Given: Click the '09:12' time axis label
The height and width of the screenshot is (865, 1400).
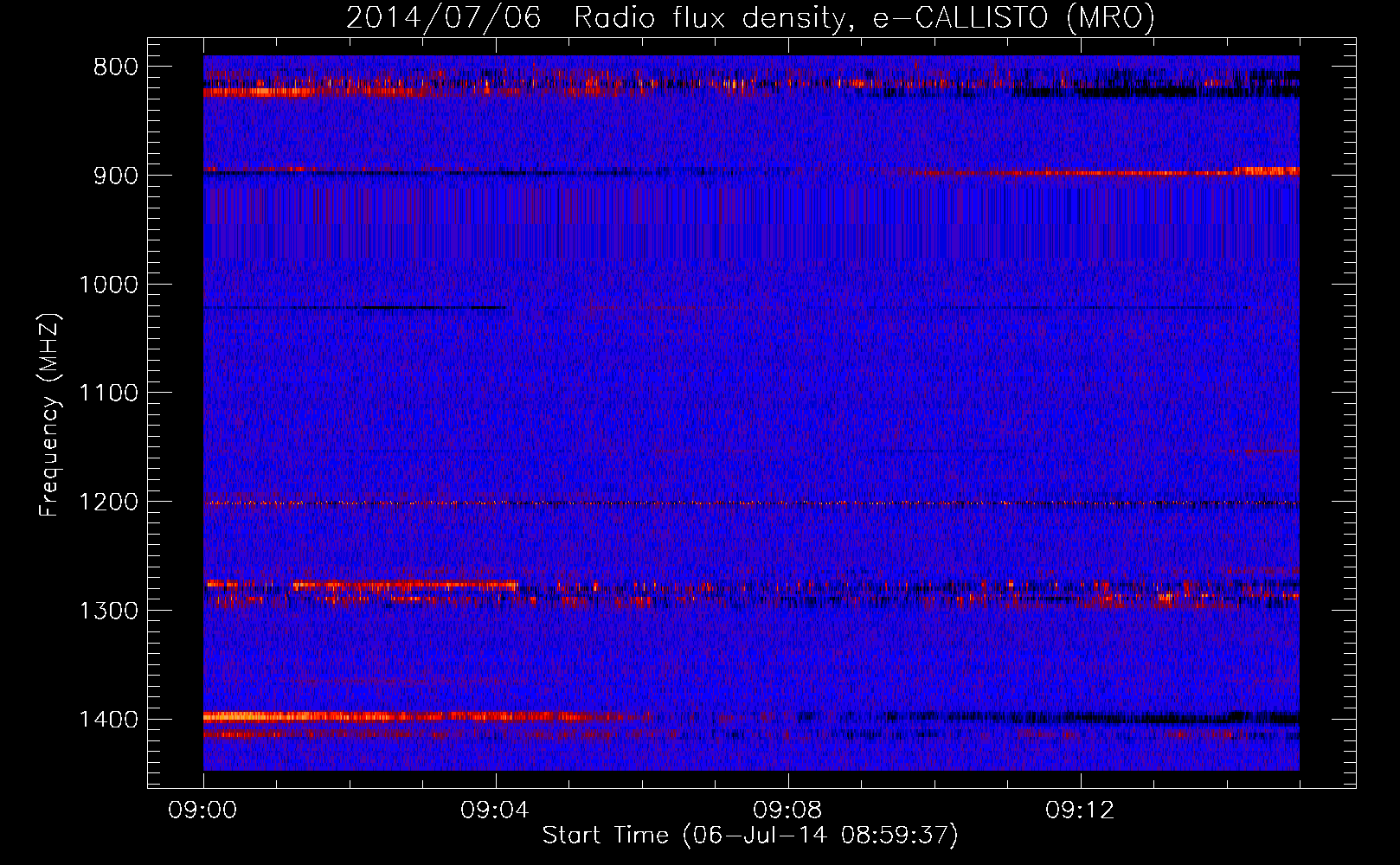Looking at the screenshot, I should [1080, 811].
